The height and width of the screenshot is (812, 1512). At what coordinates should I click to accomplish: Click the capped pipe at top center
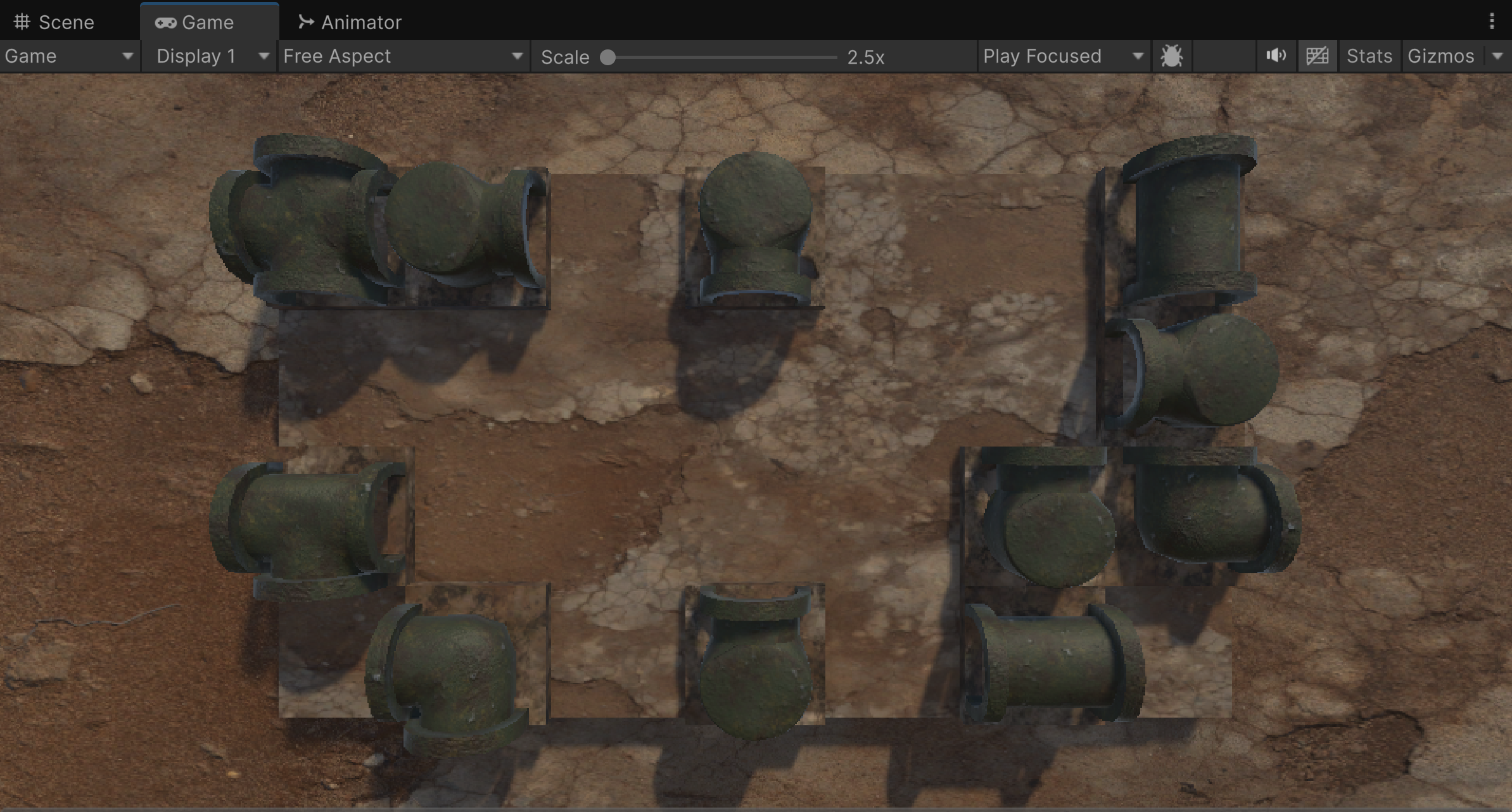tap(755, 228)
